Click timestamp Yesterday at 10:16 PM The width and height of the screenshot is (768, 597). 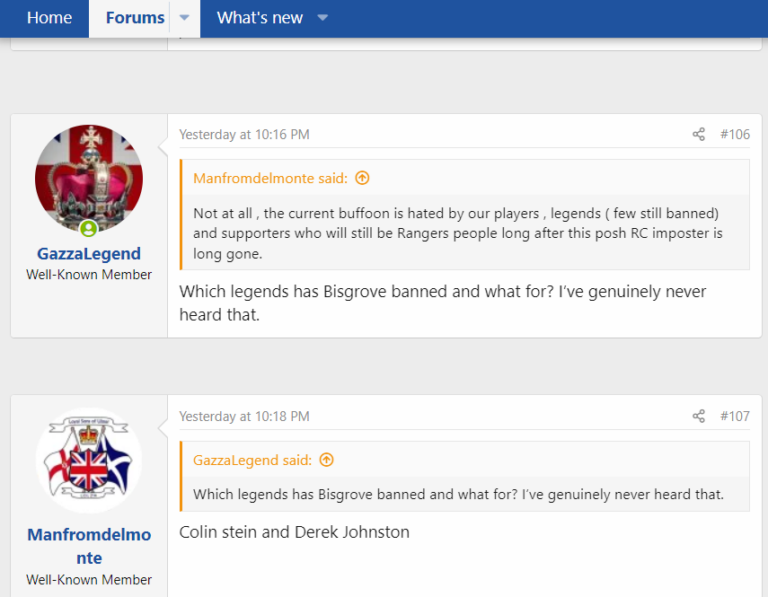[x=244, y=135]
